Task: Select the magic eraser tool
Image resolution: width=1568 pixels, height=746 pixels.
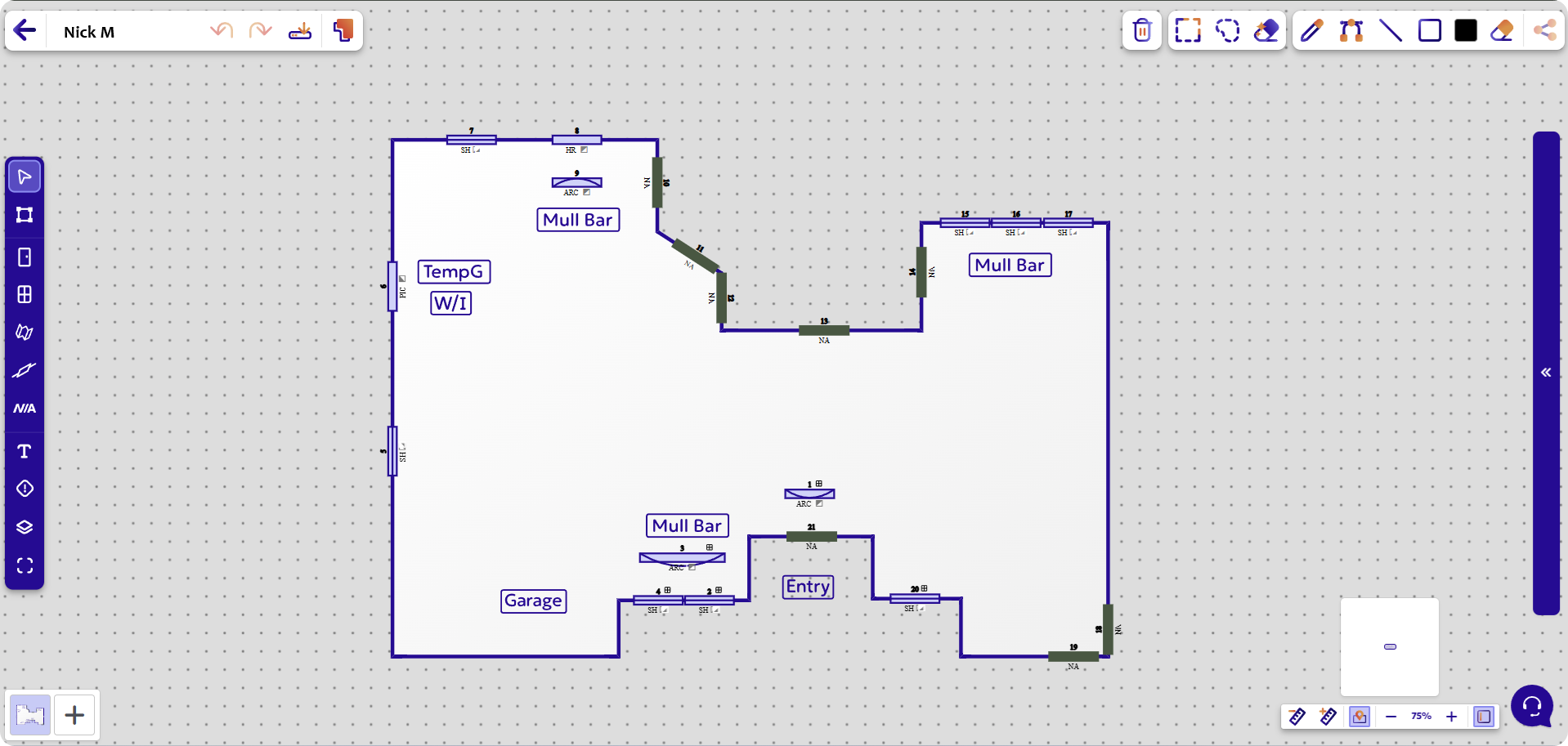Action: pyautogui.click(x=1266, y=31)
